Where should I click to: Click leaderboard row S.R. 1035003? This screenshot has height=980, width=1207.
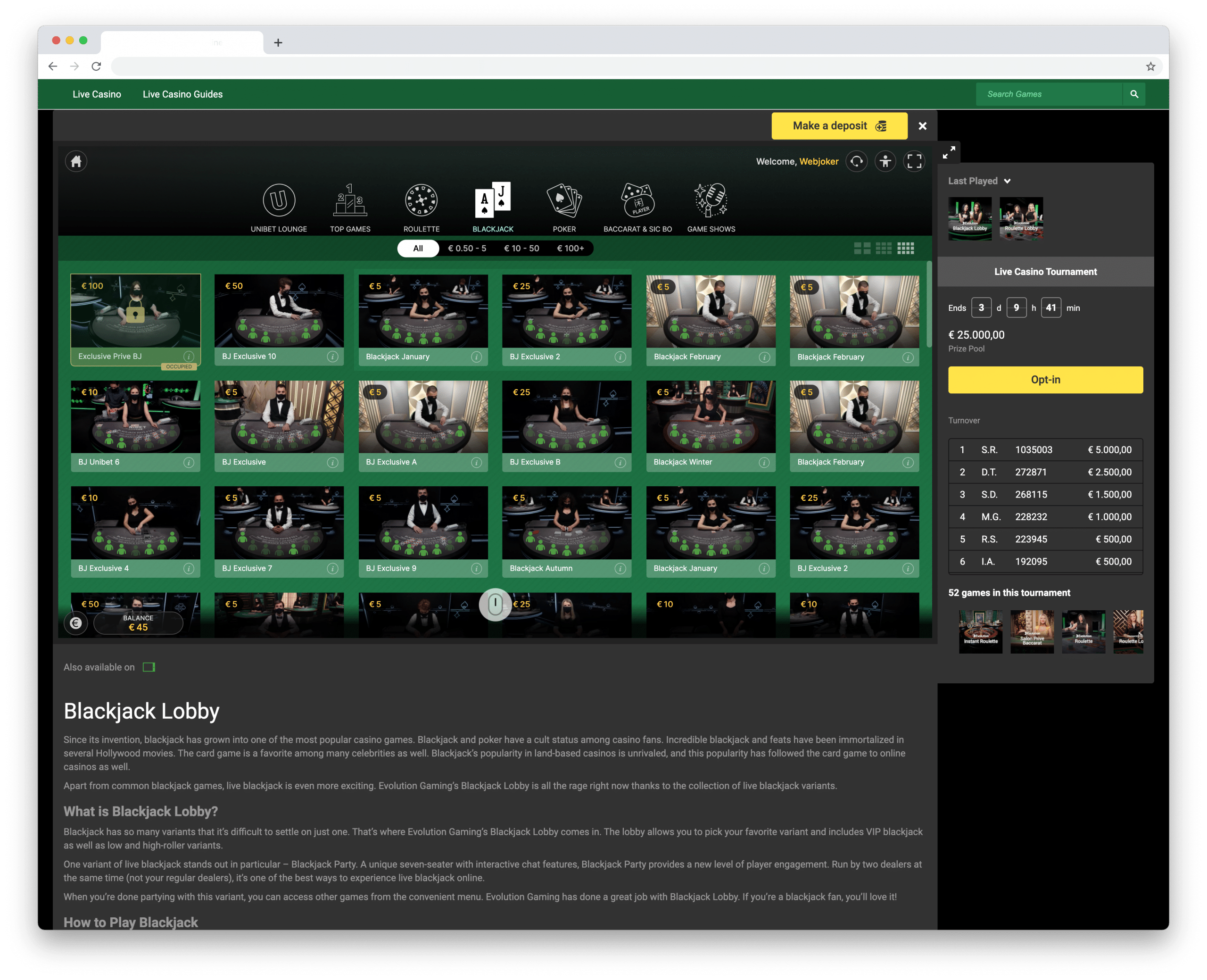coord(1045,450)
